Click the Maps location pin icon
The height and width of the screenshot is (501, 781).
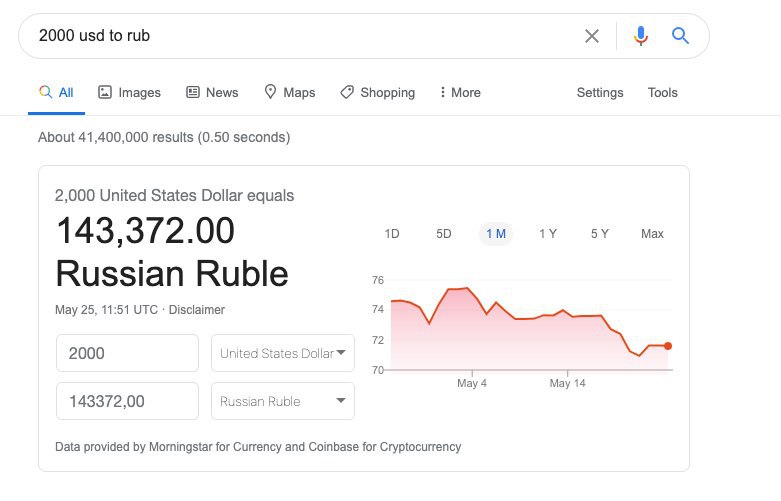(x=270, y=92)
